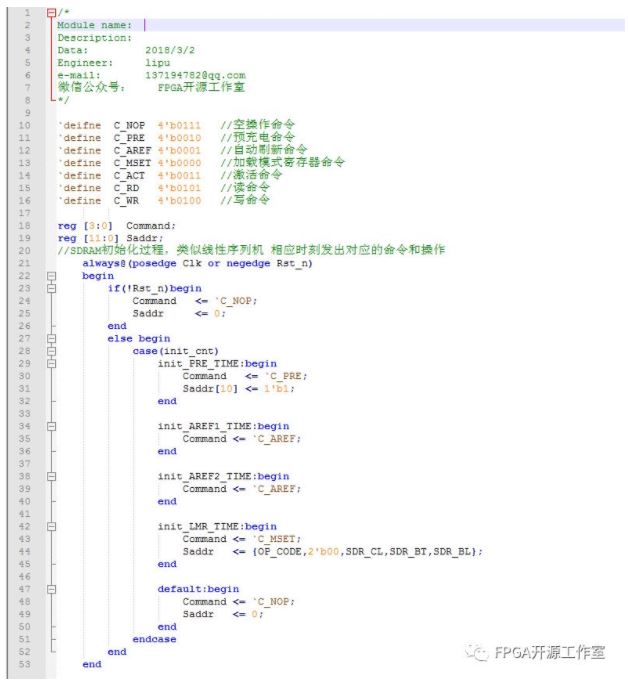Click the 'reg [11:0] Saddr' declaration
Screen dimensions: 628x685
[102, 238]
